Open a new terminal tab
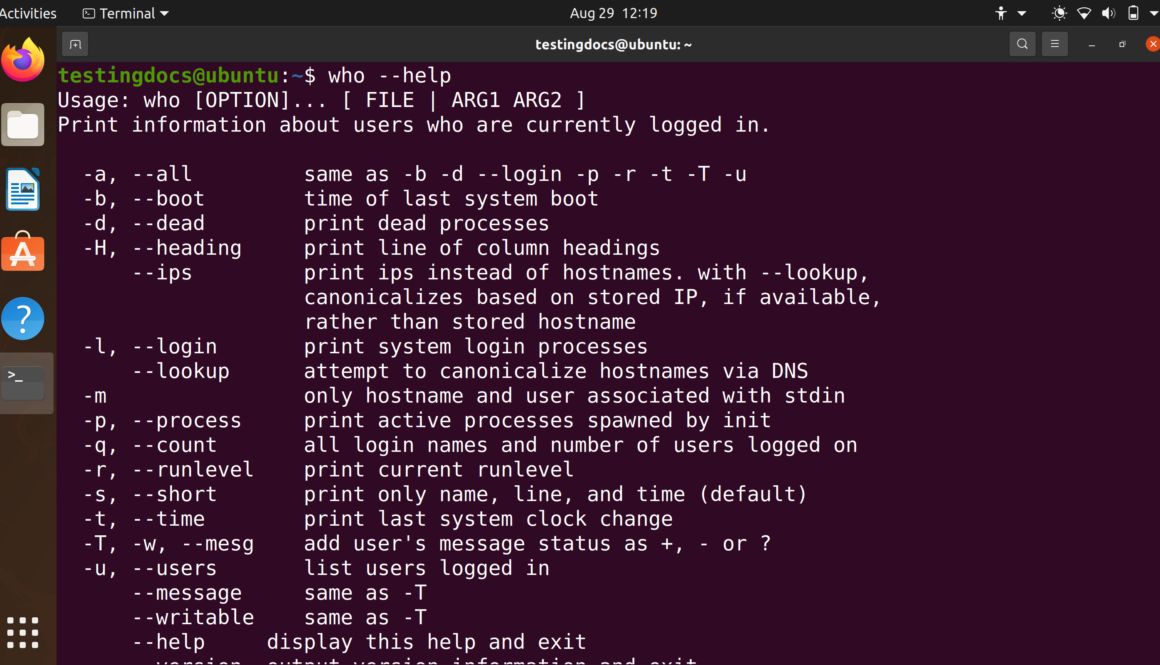This screenshot has height=665, width=1160. click(75, 44)
